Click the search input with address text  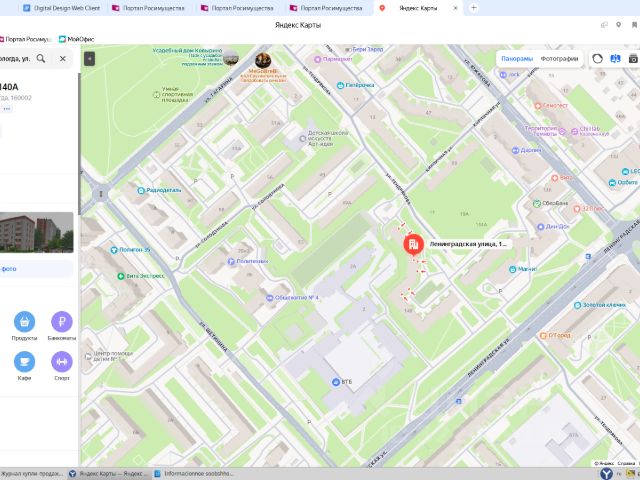pyautogui.click(x=16, y=58)
